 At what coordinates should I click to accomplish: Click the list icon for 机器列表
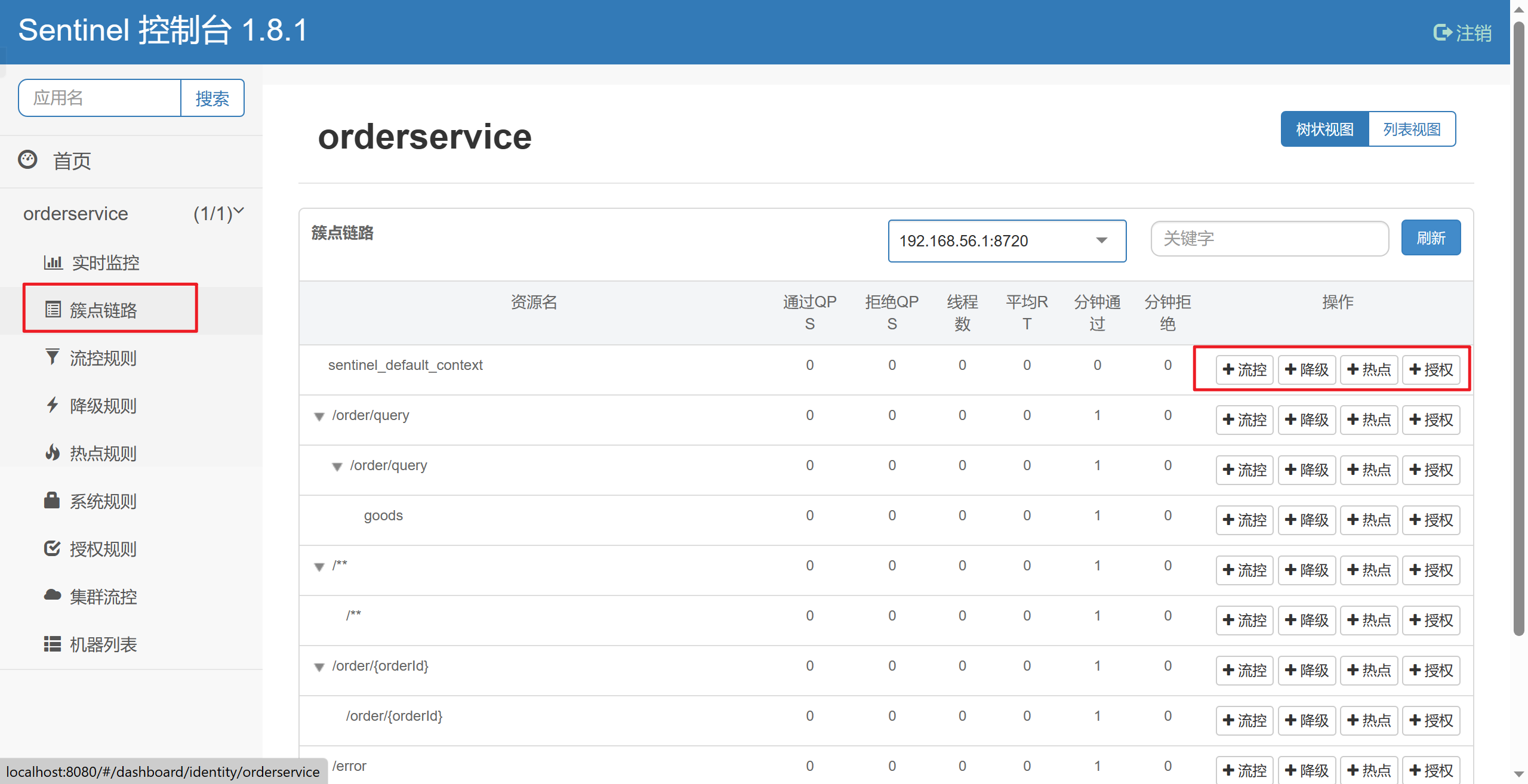53,644
